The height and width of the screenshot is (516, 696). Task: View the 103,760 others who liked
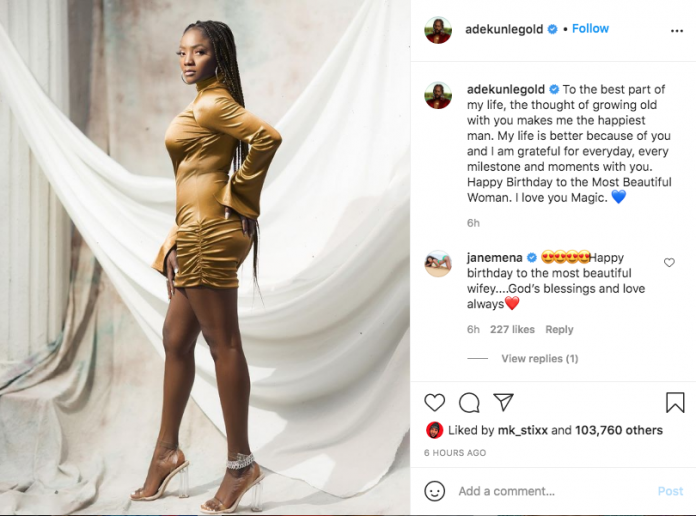[x=619, y=430]
